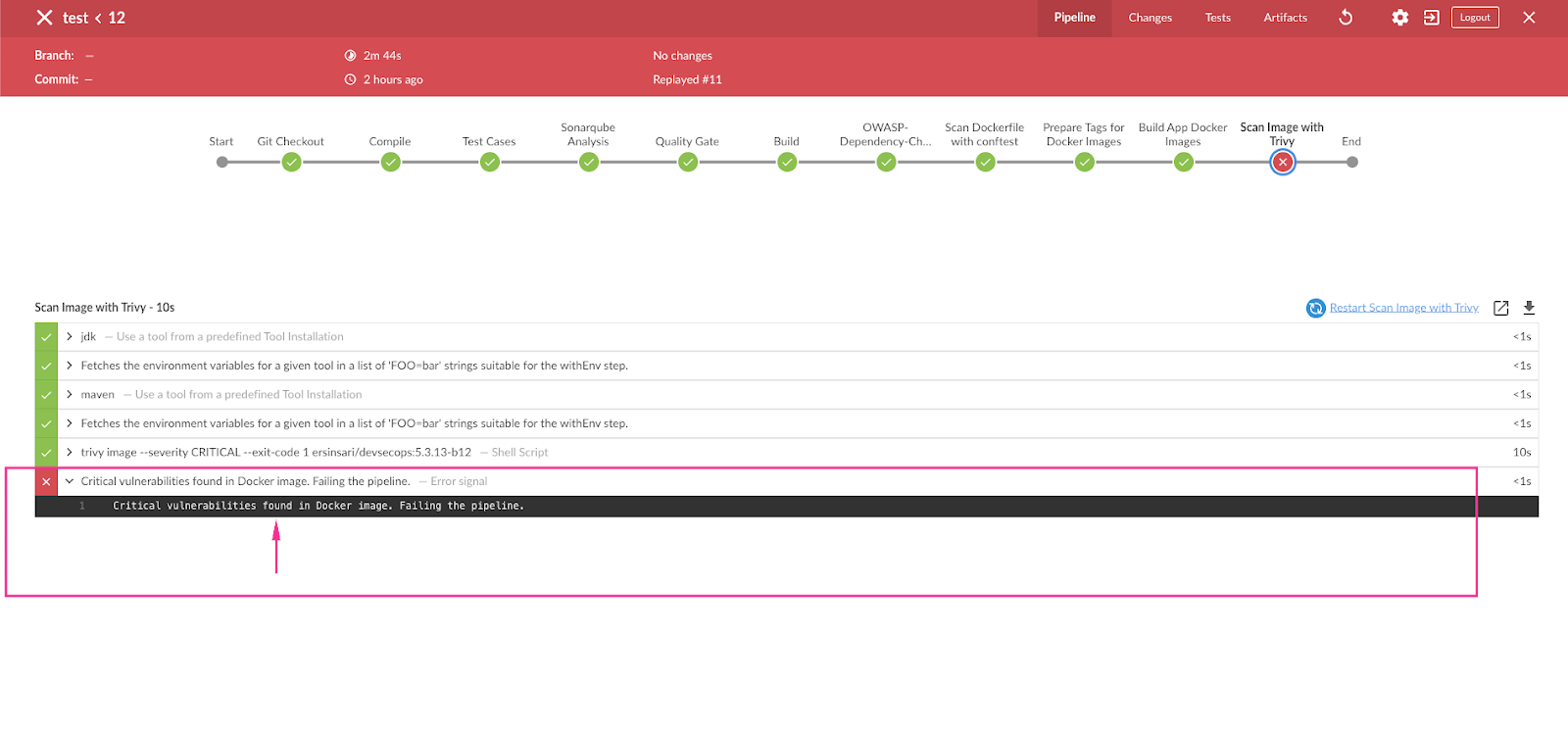Click the restart stage circular icon
Screen dimensions: 1568x738
point(1315,308)
